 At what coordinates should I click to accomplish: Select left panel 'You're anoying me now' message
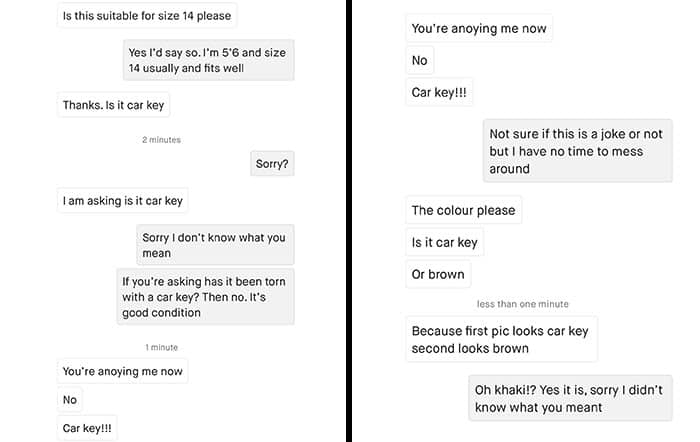pos(122,371)
